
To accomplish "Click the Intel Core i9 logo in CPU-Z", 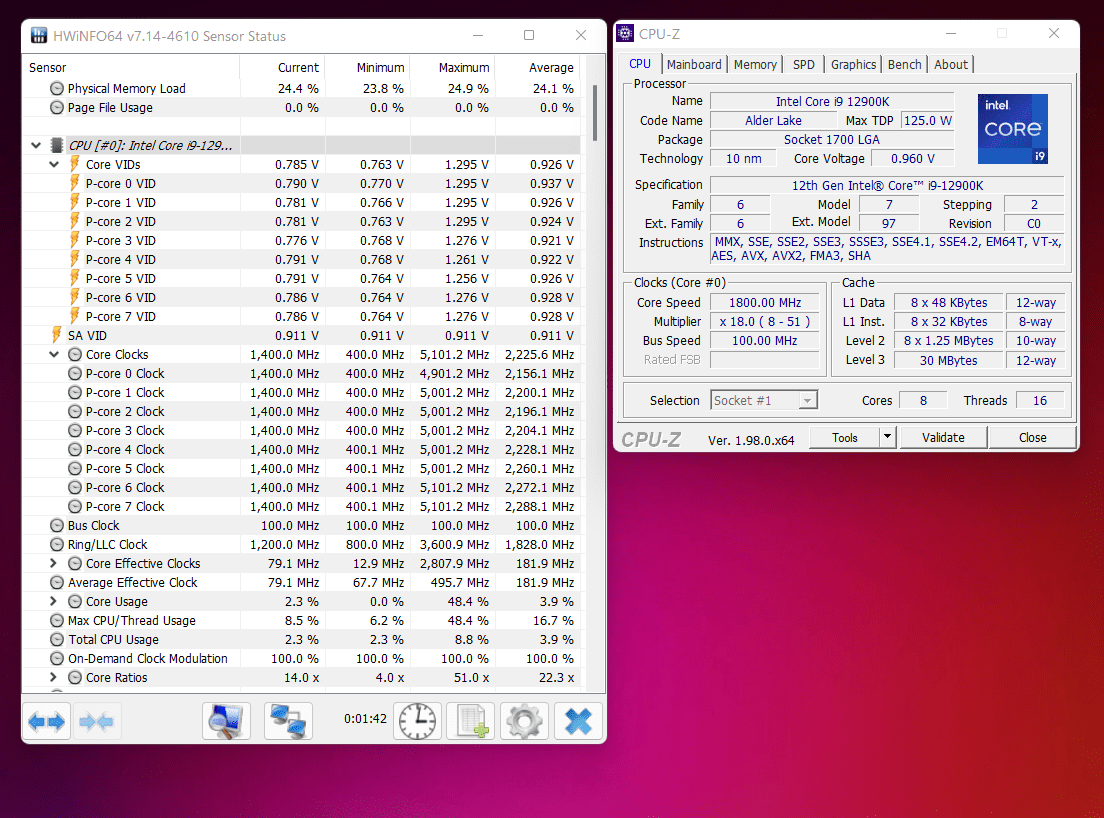I will [x=1012, y=129].
